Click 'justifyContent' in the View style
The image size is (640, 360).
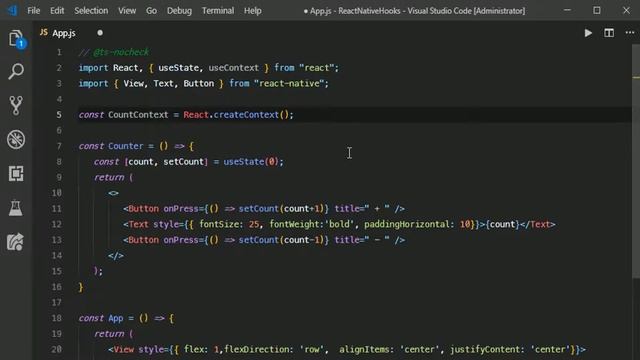pyautogui.click(x=485, y=349)
